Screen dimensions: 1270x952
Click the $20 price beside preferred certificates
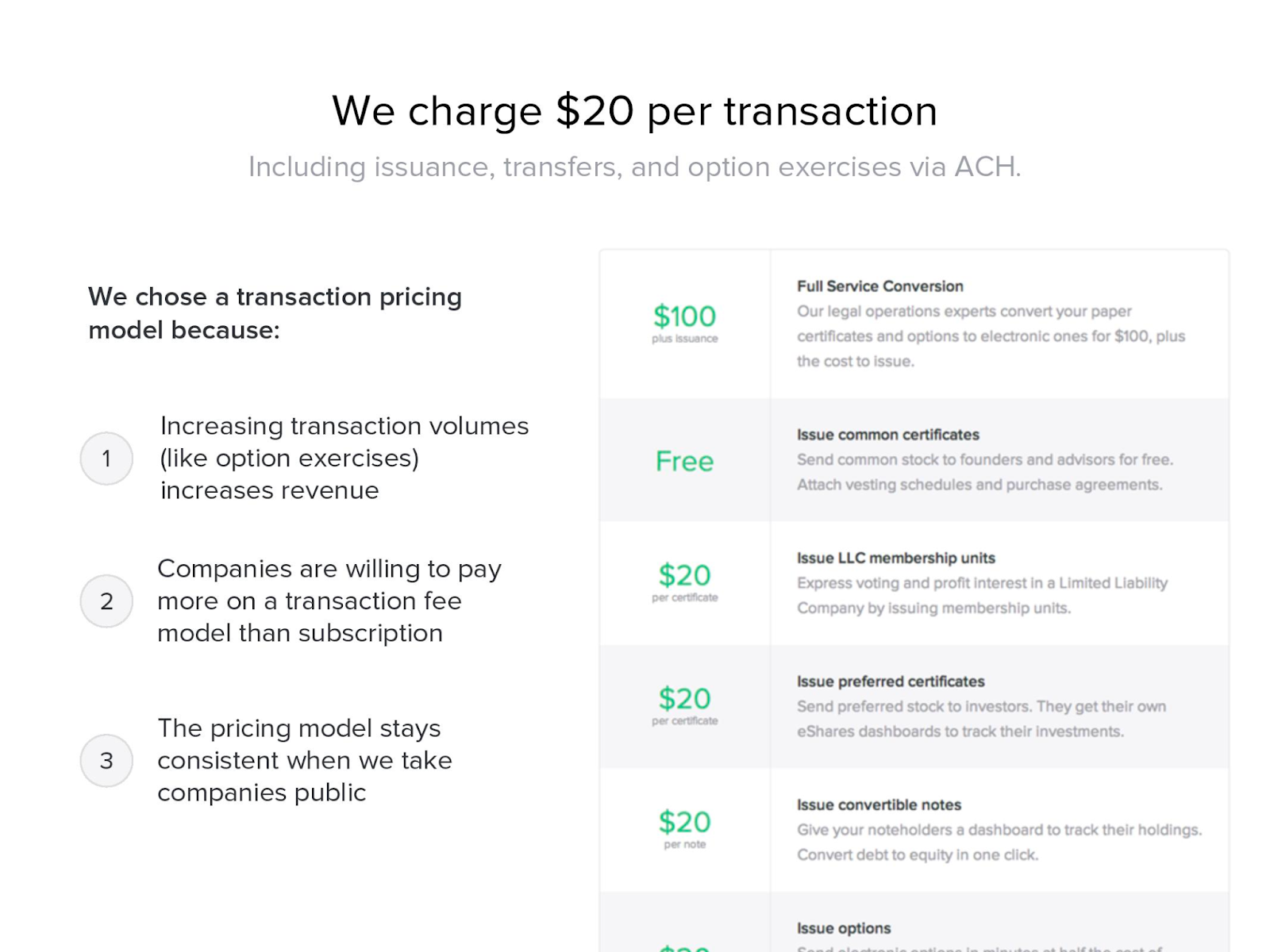pos(684,705)
